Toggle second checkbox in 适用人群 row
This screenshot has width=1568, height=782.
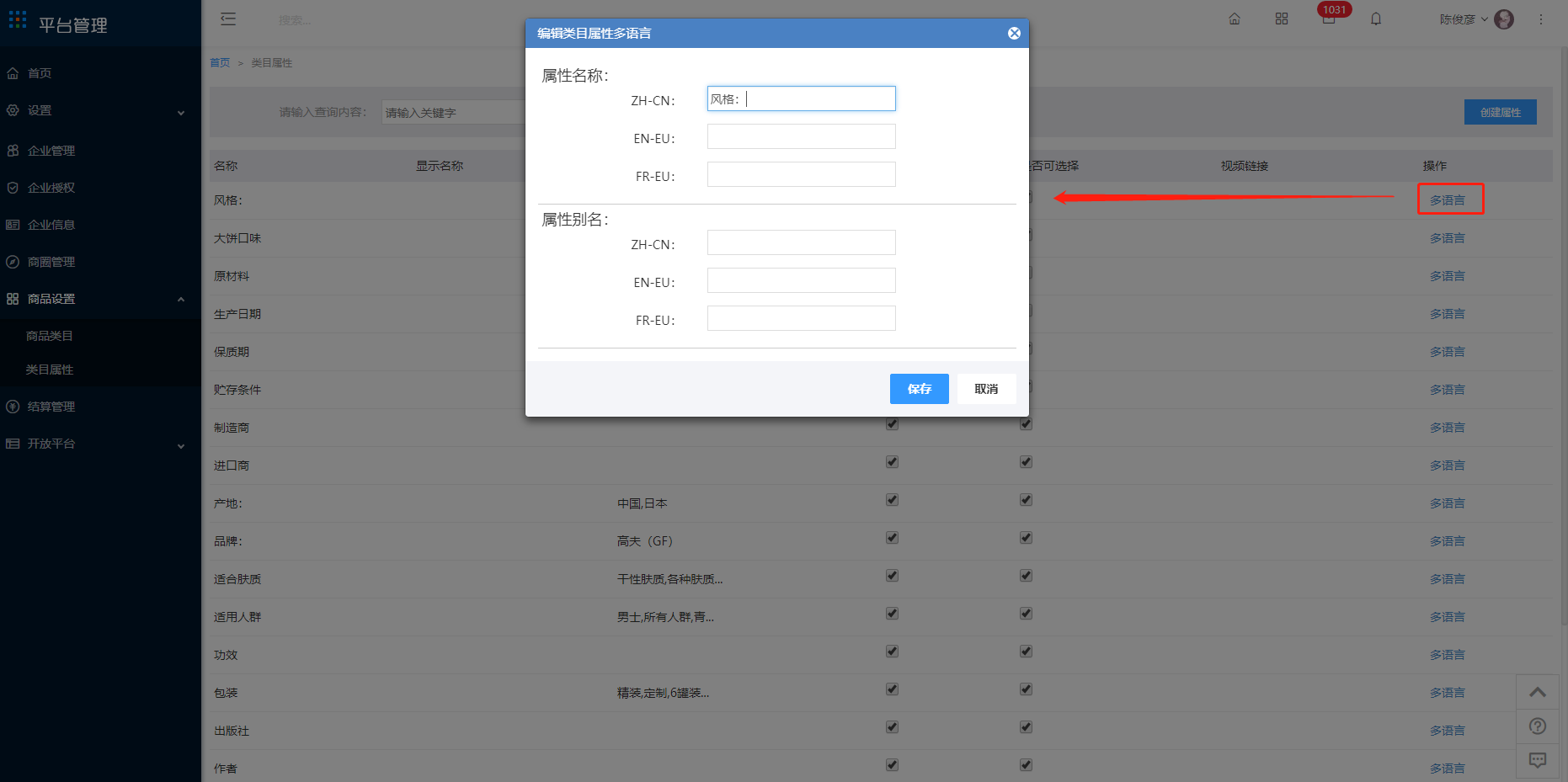[x=1026, y=614]
